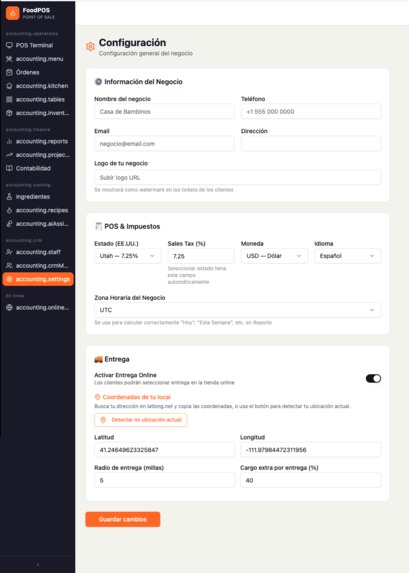Click the Subir logo URL field
Screen dimensions: 409x573
[238, 177]
